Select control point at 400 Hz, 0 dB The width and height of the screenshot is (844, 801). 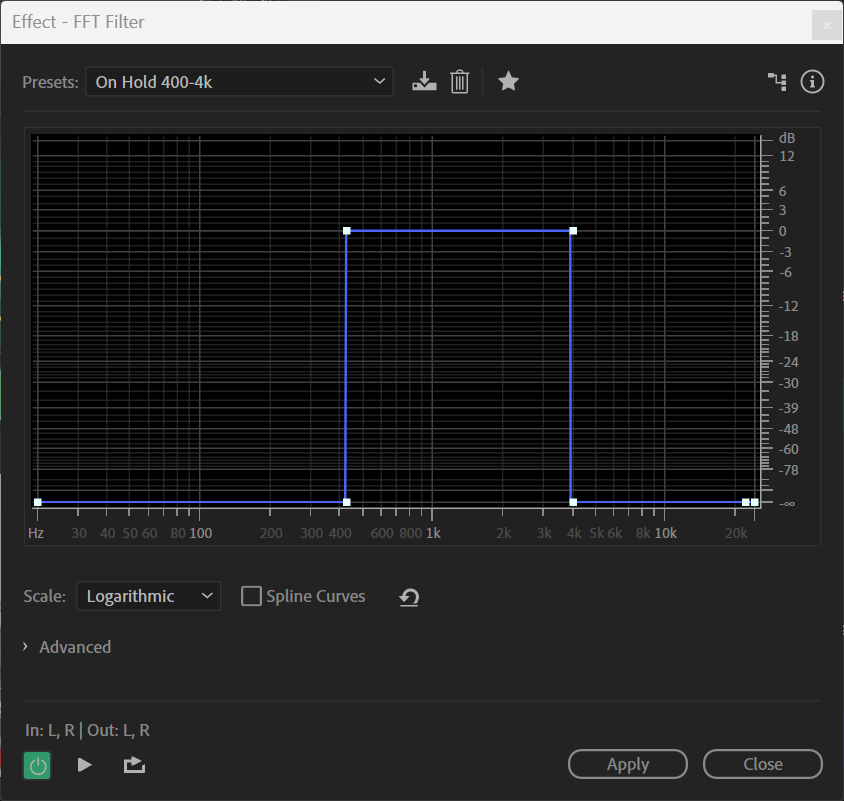(347, 231)
